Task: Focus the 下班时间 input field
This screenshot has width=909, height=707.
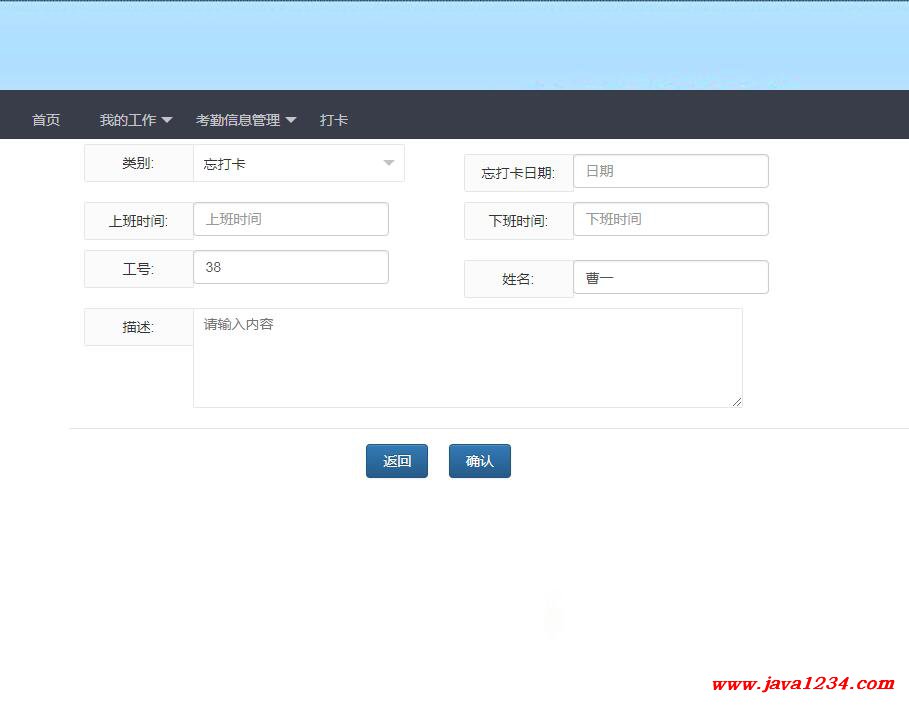Action: [671, 219]
